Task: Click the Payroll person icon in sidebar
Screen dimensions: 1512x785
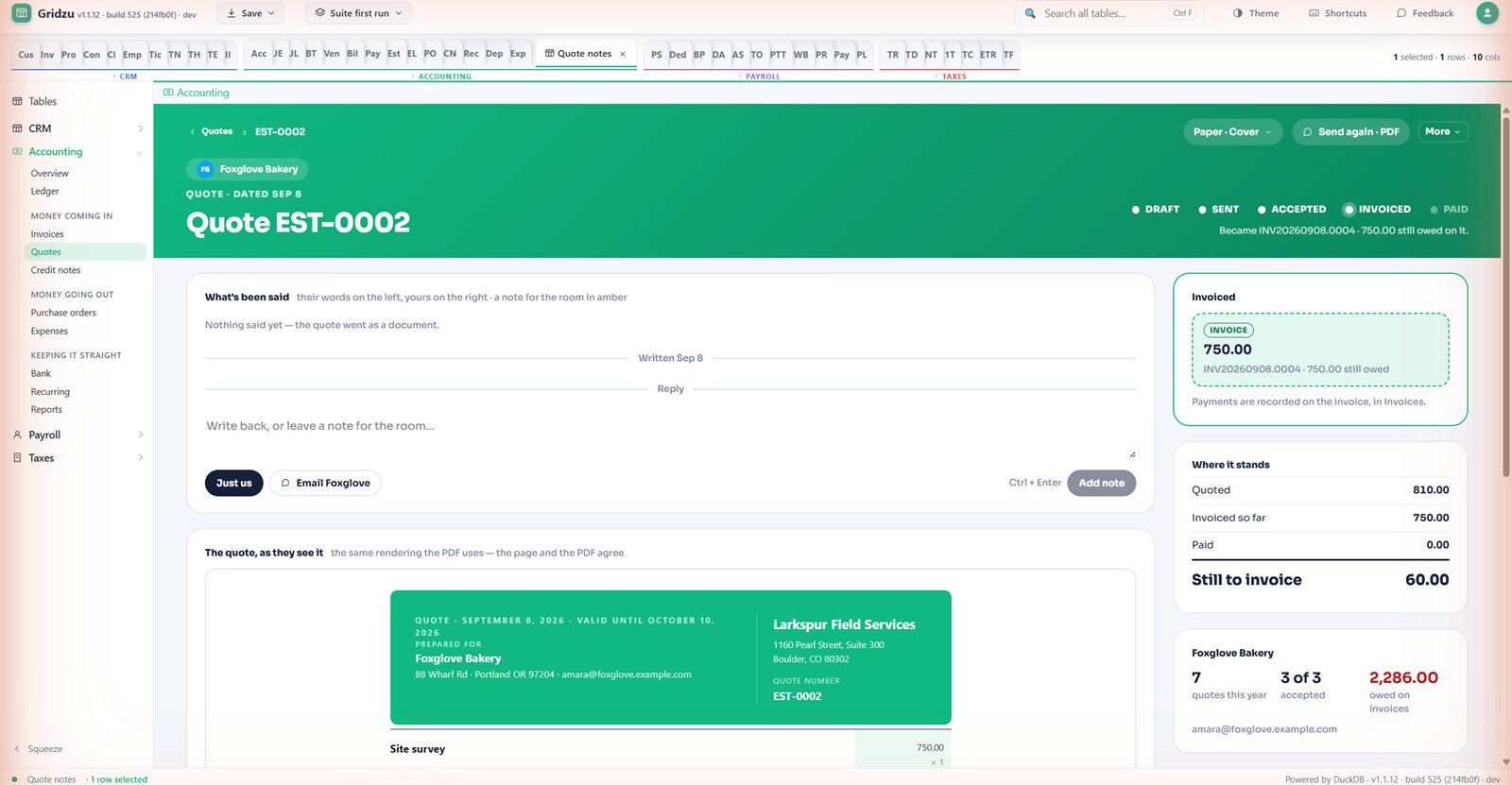Action: click(17, 435)
